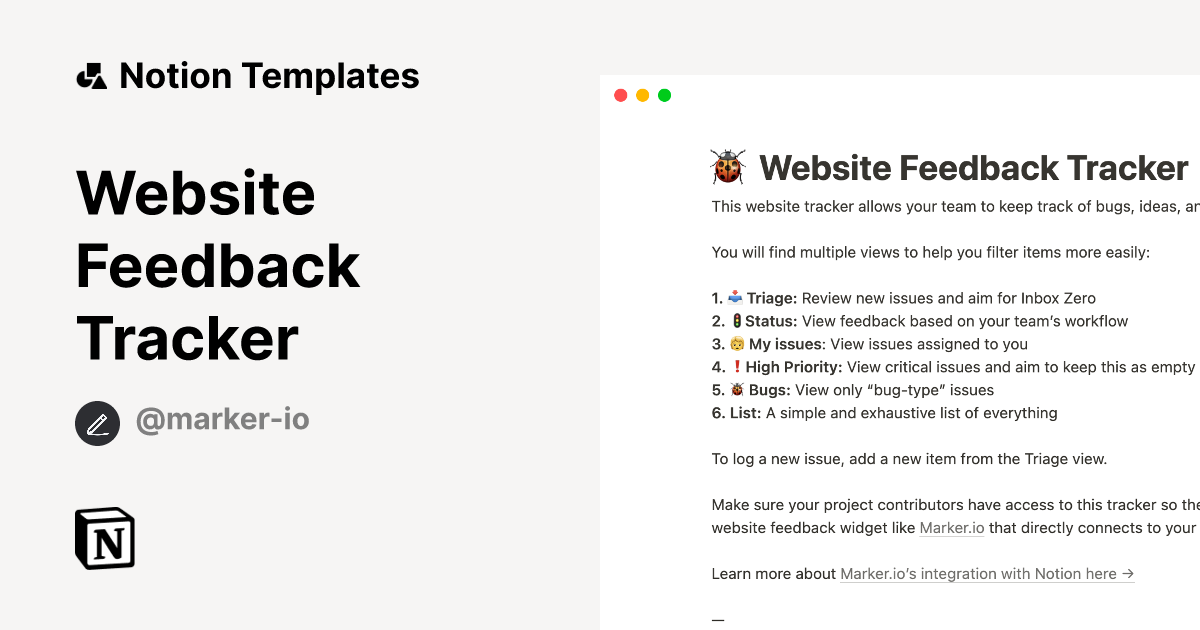The image size is (1200, 630).
Task: Click the Website Feedback Tracker heading on left
Action: [218, 266]
